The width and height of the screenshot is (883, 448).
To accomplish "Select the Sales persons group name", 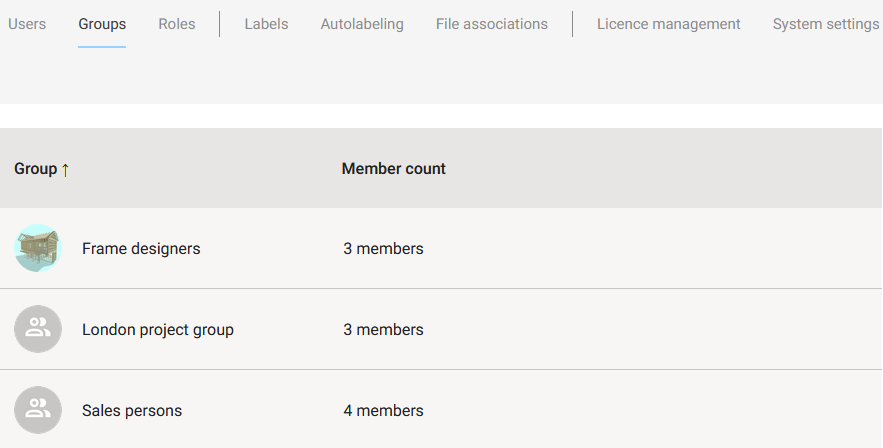I will pos(132,411).
